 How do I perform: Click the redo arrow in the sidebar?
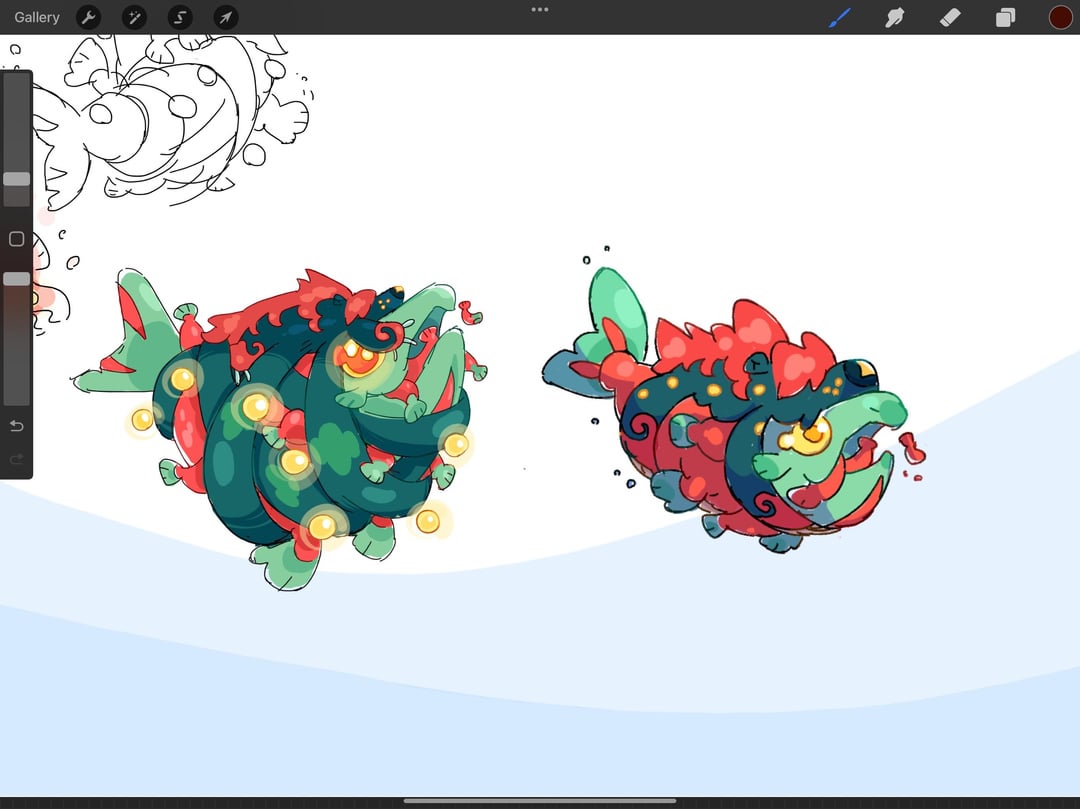tap(17, 459)
